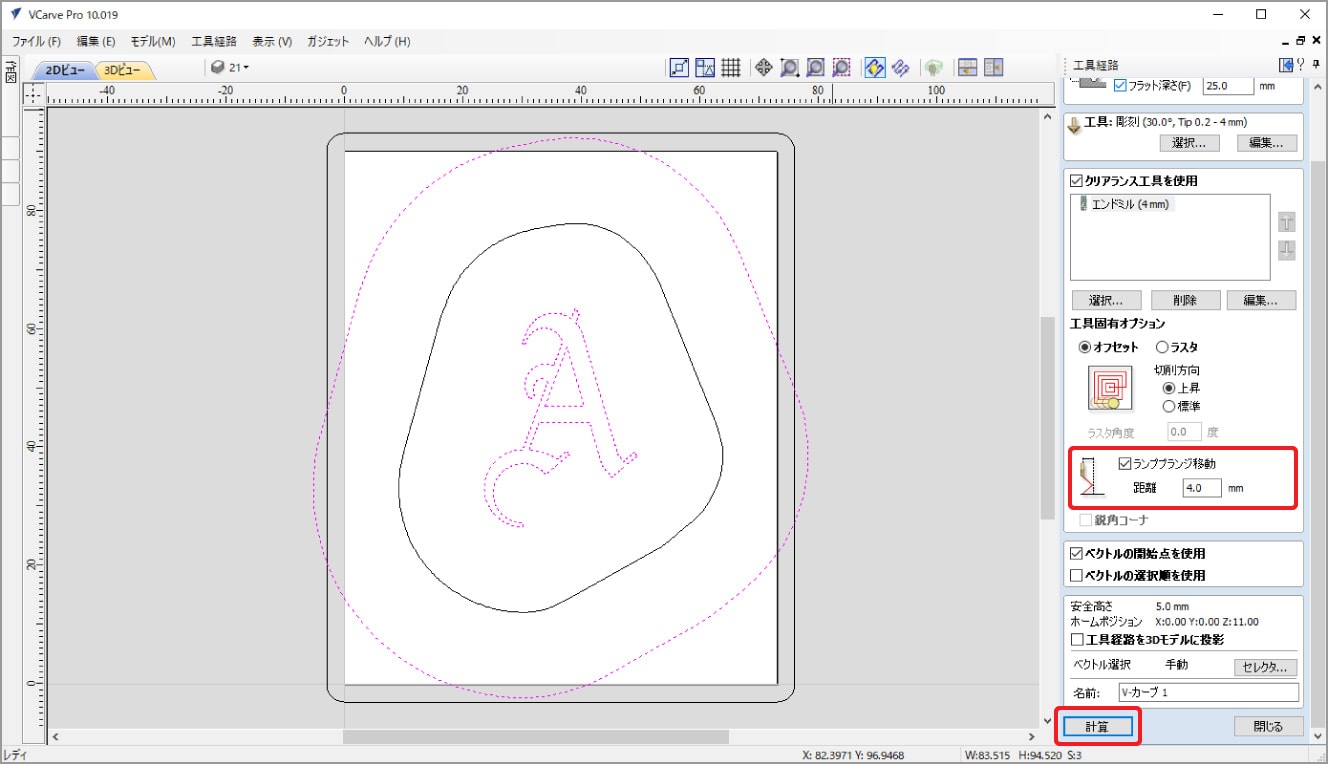Image resolution: width=1328 pixels, height=764 pixels.
Task: Click zoom to selected vectors icon
Action: pos(842,67)
